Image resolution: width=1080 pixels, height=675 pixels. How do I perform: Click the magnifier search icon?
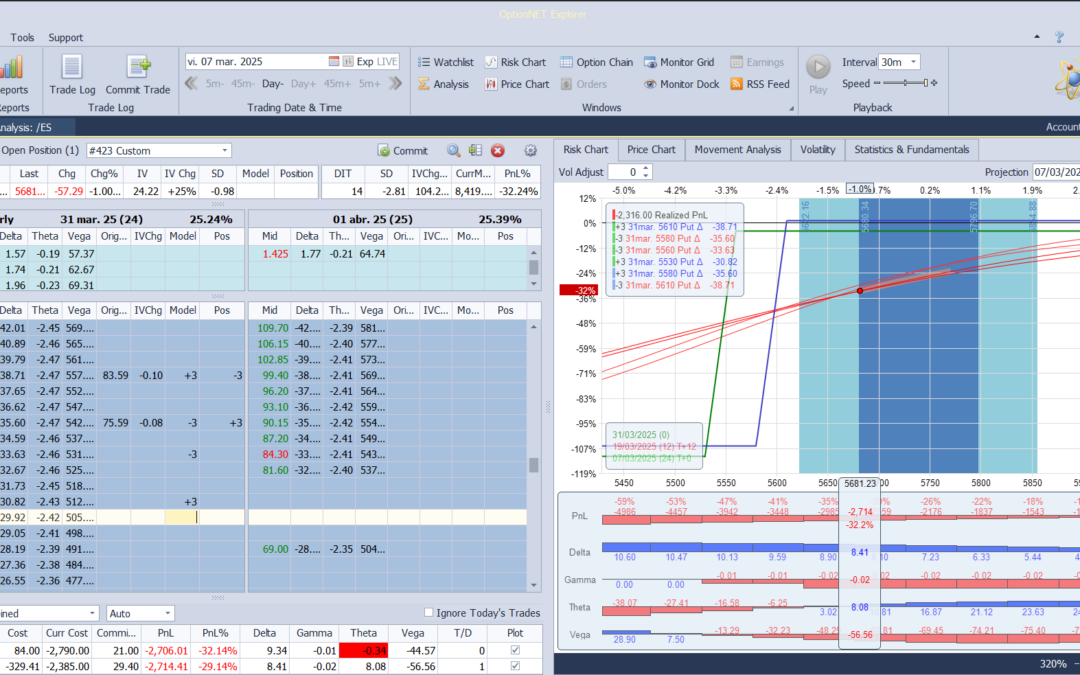click(453, 150)
